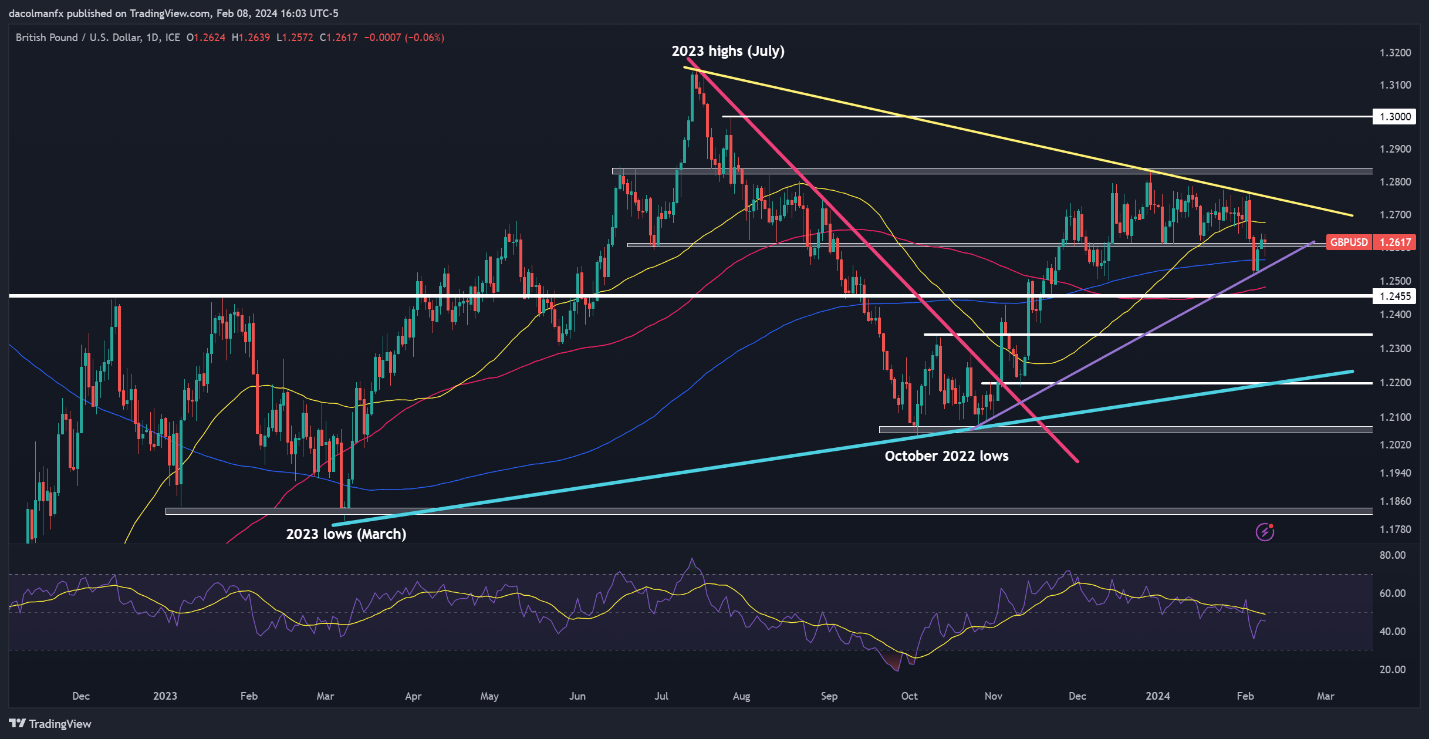Select the '2023 highs (July)' annotation

click(729, 50)
